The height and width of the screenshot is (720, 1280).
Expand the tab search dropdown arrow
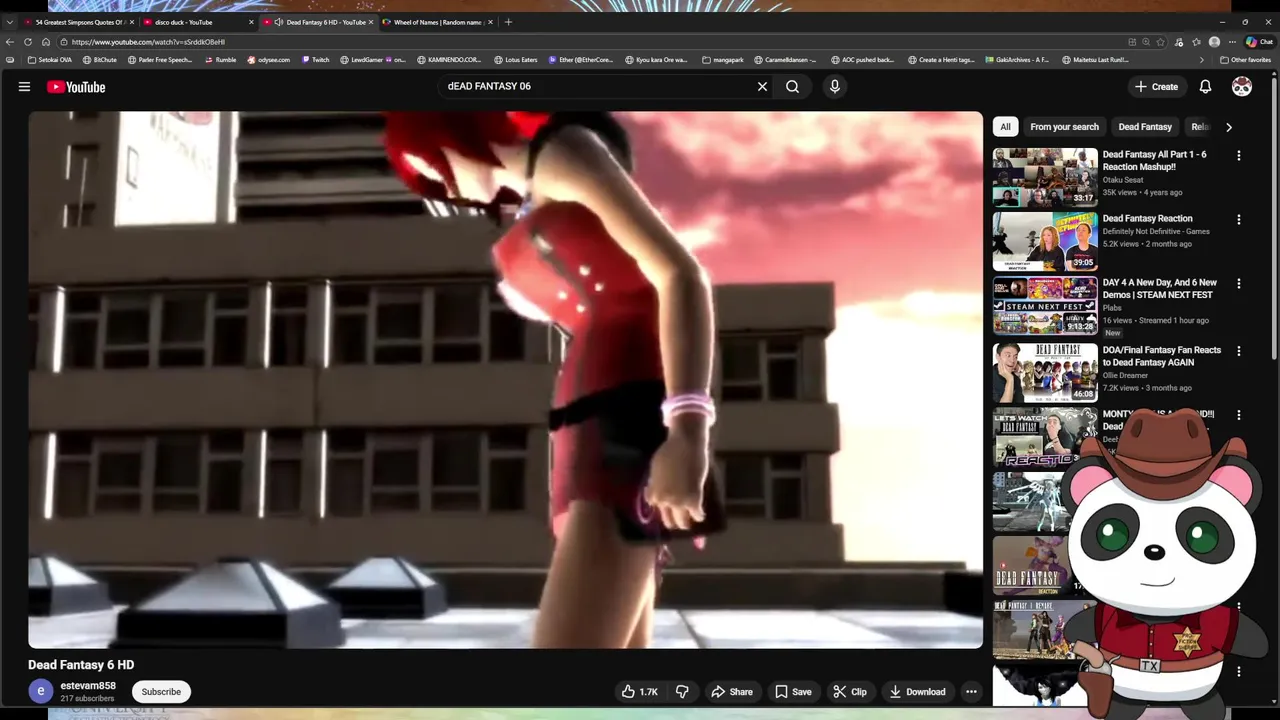tap(10, 22)
